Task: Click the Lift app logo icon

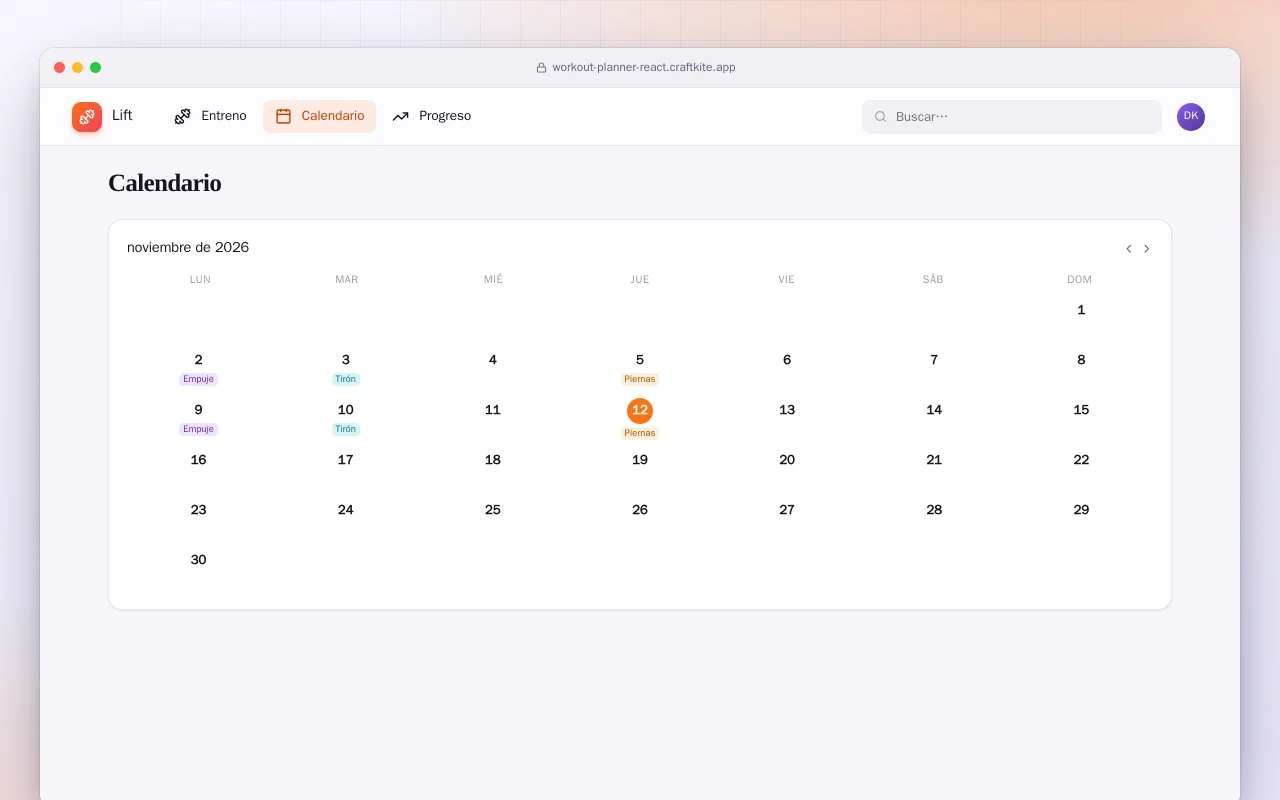Action: (87, 117)
